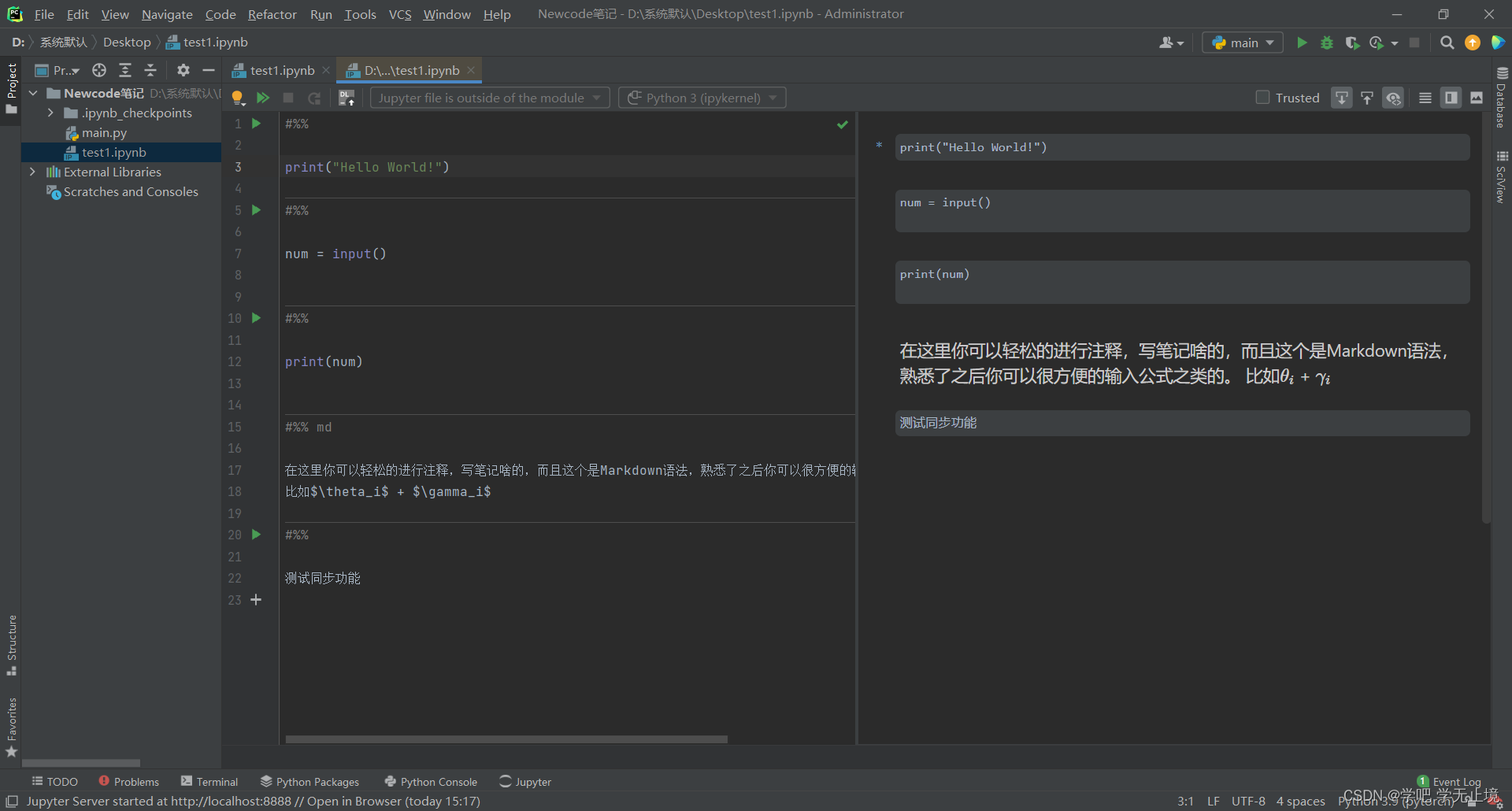Image resolution: width=1512 pixels, height=811 pixels.
Task: Start debugging with the green bug icon
Action: 1327,43
